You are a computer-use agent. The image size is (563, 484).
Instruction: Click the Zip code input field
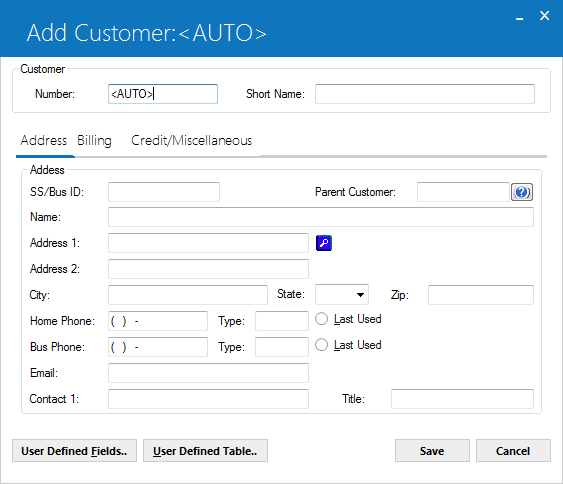tap(481, 295)
